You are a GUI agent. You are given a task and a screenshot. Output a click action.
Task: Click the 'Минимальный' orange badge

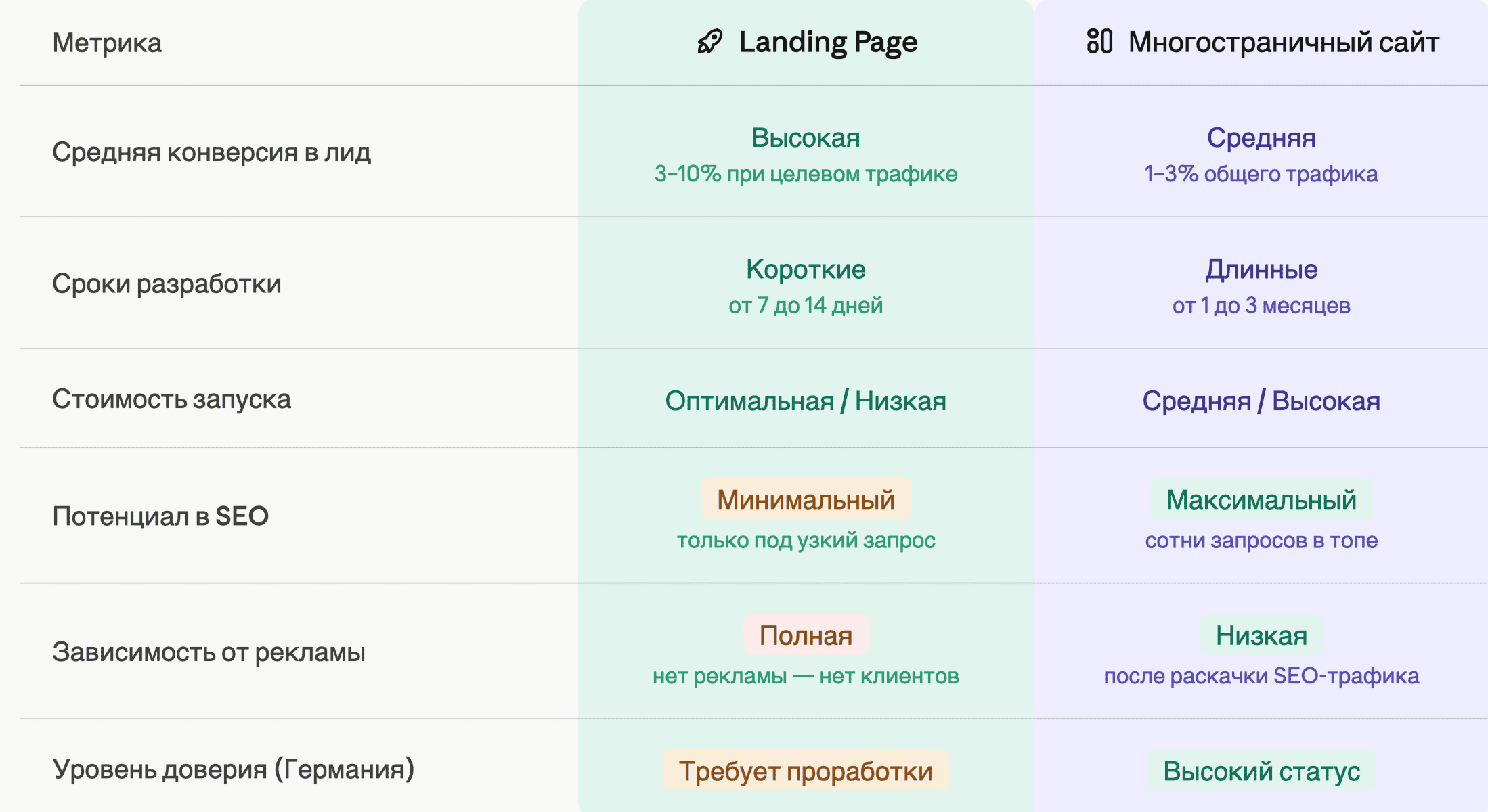pyautogui.click(x=806, y=499)
